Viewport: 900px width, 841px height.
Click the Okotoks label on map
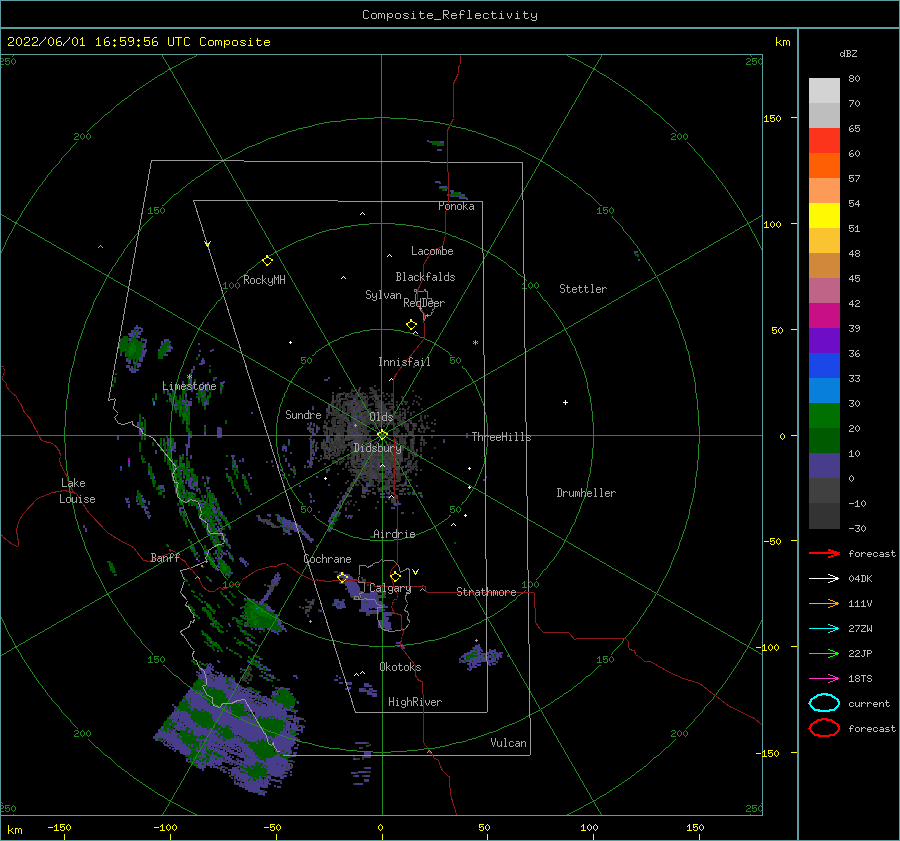pos(400,667)
